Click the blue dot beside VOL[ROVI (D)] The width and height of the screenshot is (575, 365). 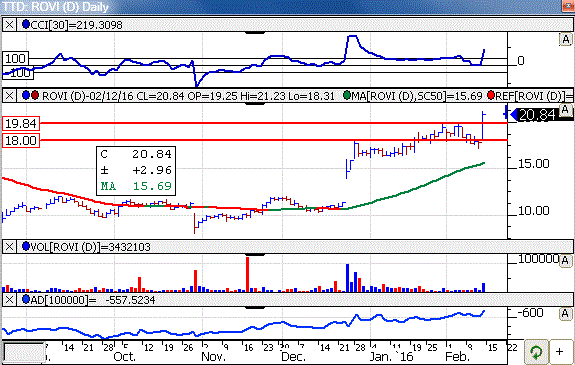(x=26, y=247)
